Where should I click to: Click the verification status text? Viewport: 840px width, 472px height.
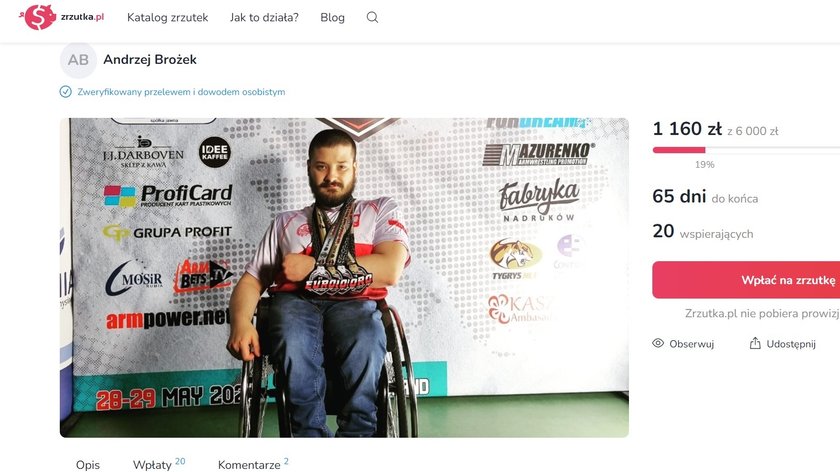click(181, 92)
